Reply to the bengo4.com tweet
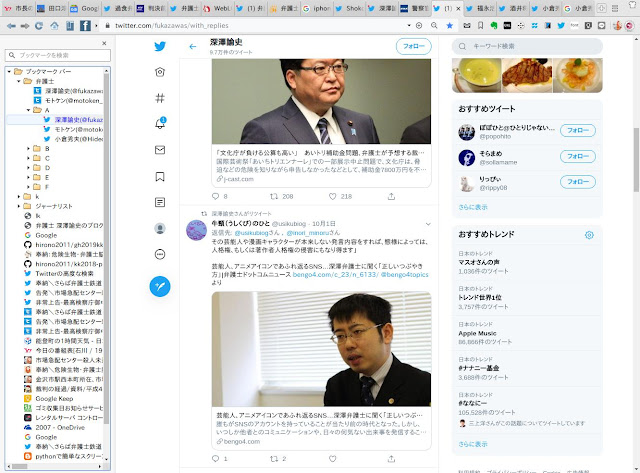The width and height of the screenshot is (640, 473). tap(216, 459)
